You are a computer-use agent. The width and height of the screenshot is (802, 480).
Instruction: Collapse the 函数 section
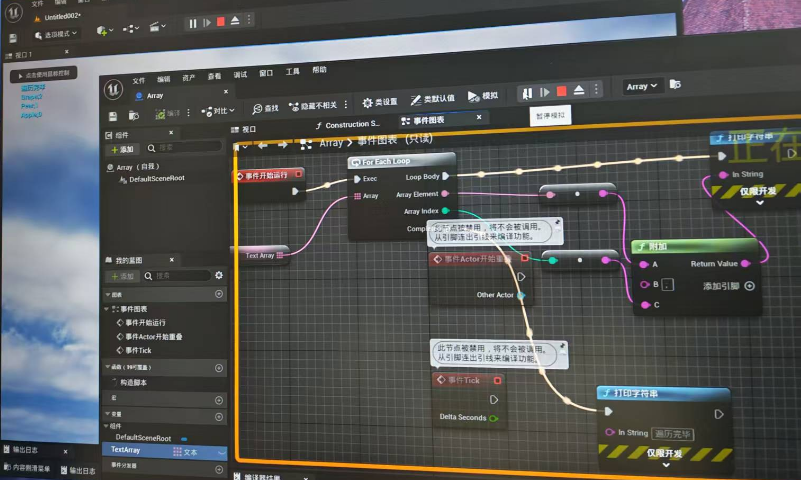(x=108, y=367)
